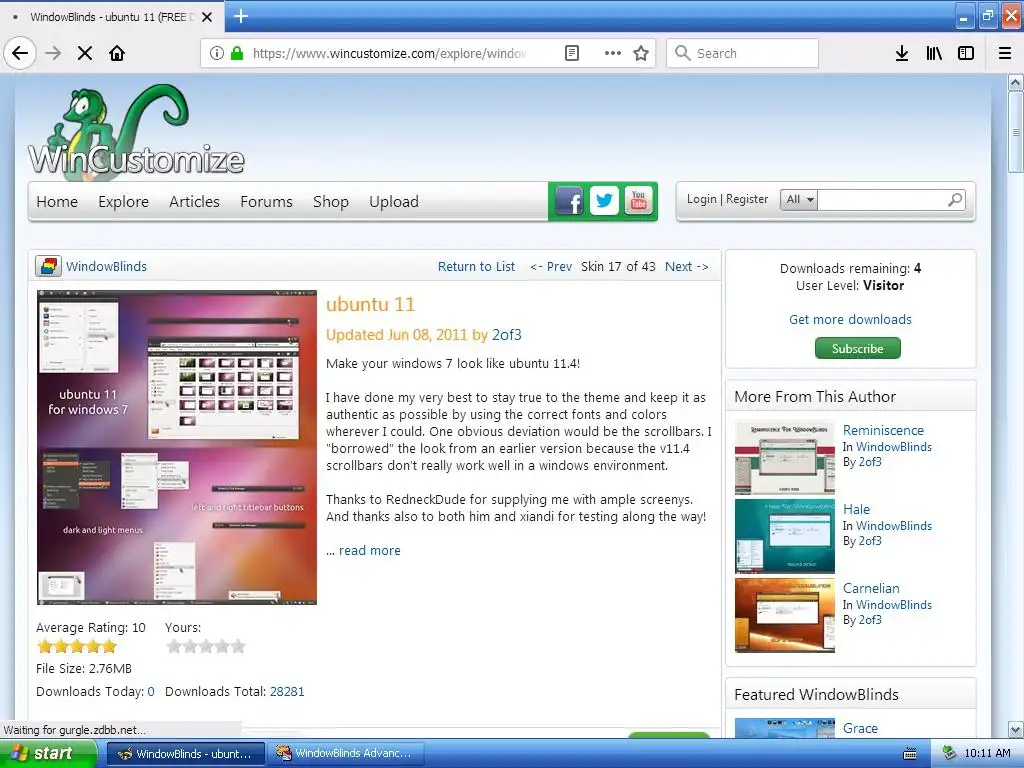This screenshot has width=1024, height=768.
Task: Open the Reminiscence skin link
Action: (x=883, y=430)
